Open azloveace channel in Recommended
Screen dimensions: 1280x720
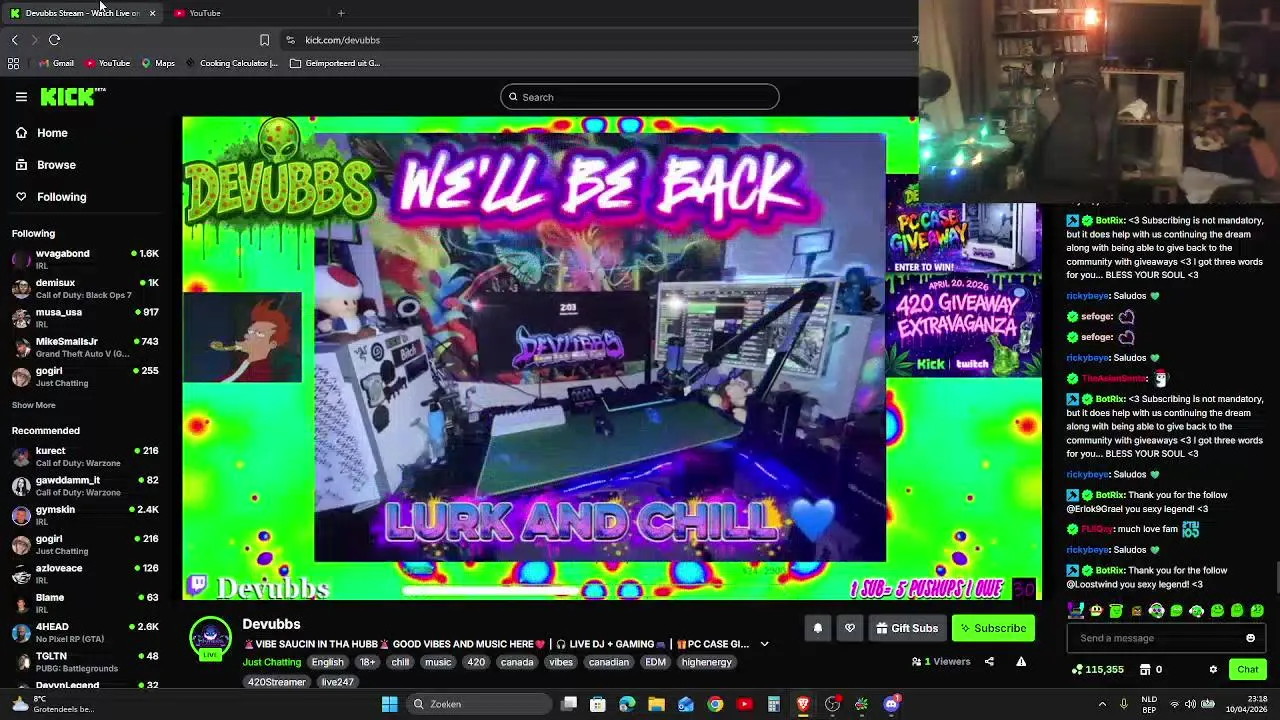click(x=85, y=574)
